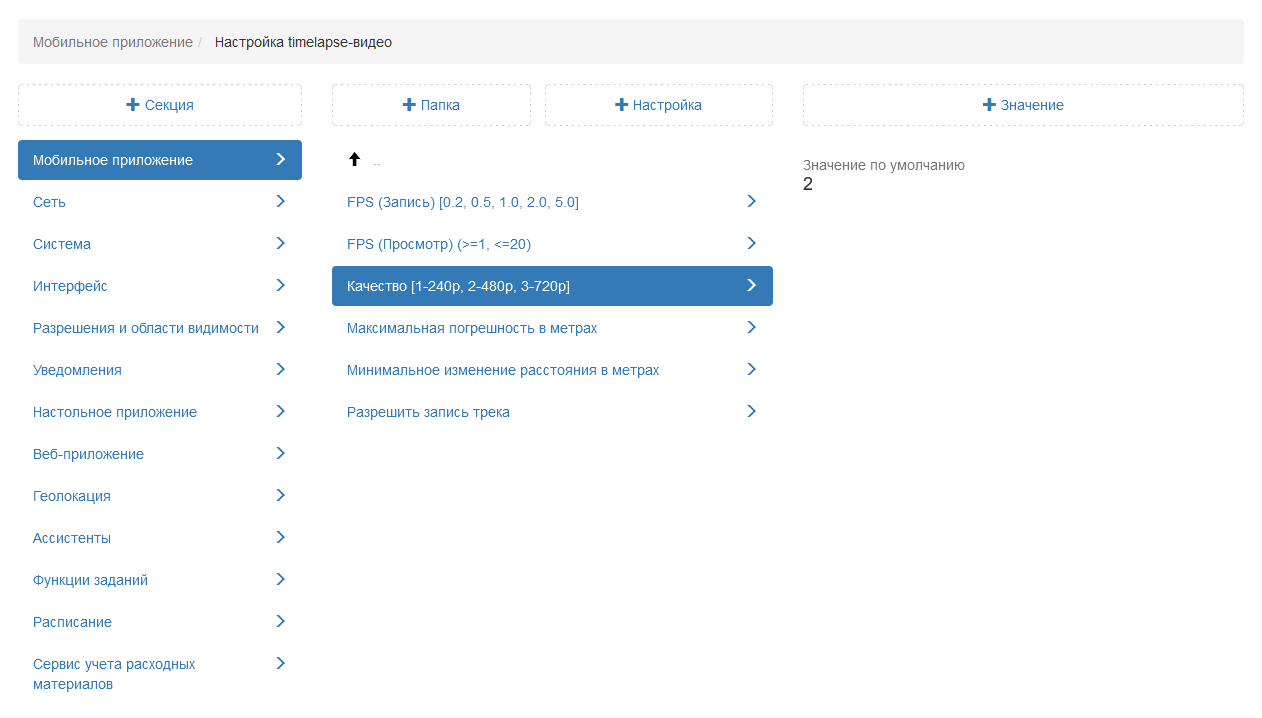
Task: Open Разрешения и области видимости section
Action: (146, 328)
